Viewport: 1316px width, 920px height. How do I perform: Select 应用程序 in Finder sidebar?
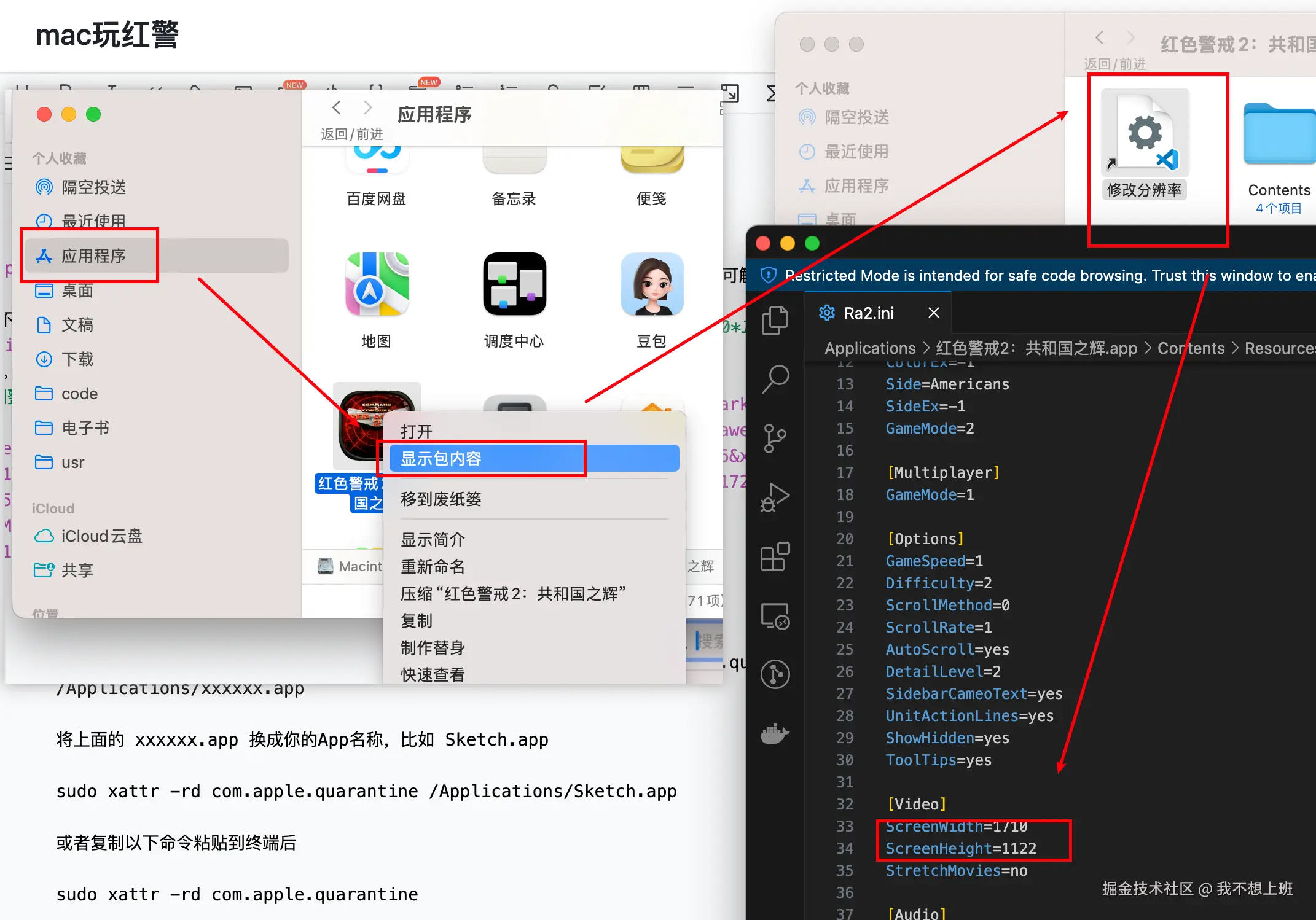pyautogui.click(x=93, y=255)
